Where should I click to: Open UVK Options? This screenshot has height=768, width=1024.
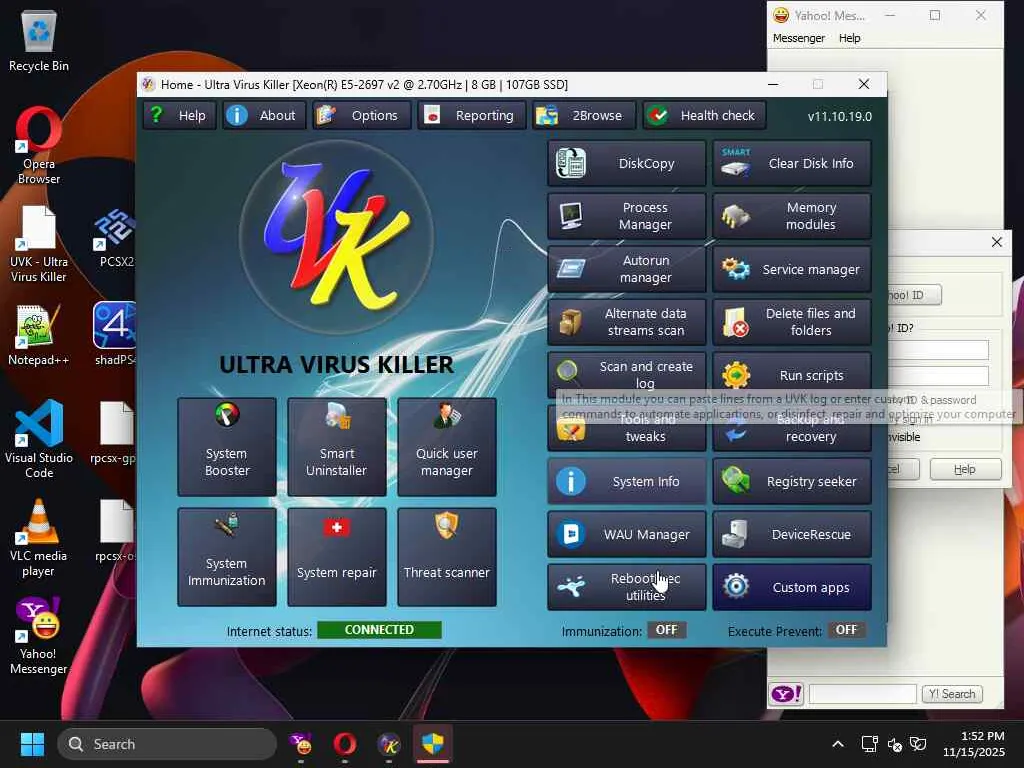pos(361,116)
